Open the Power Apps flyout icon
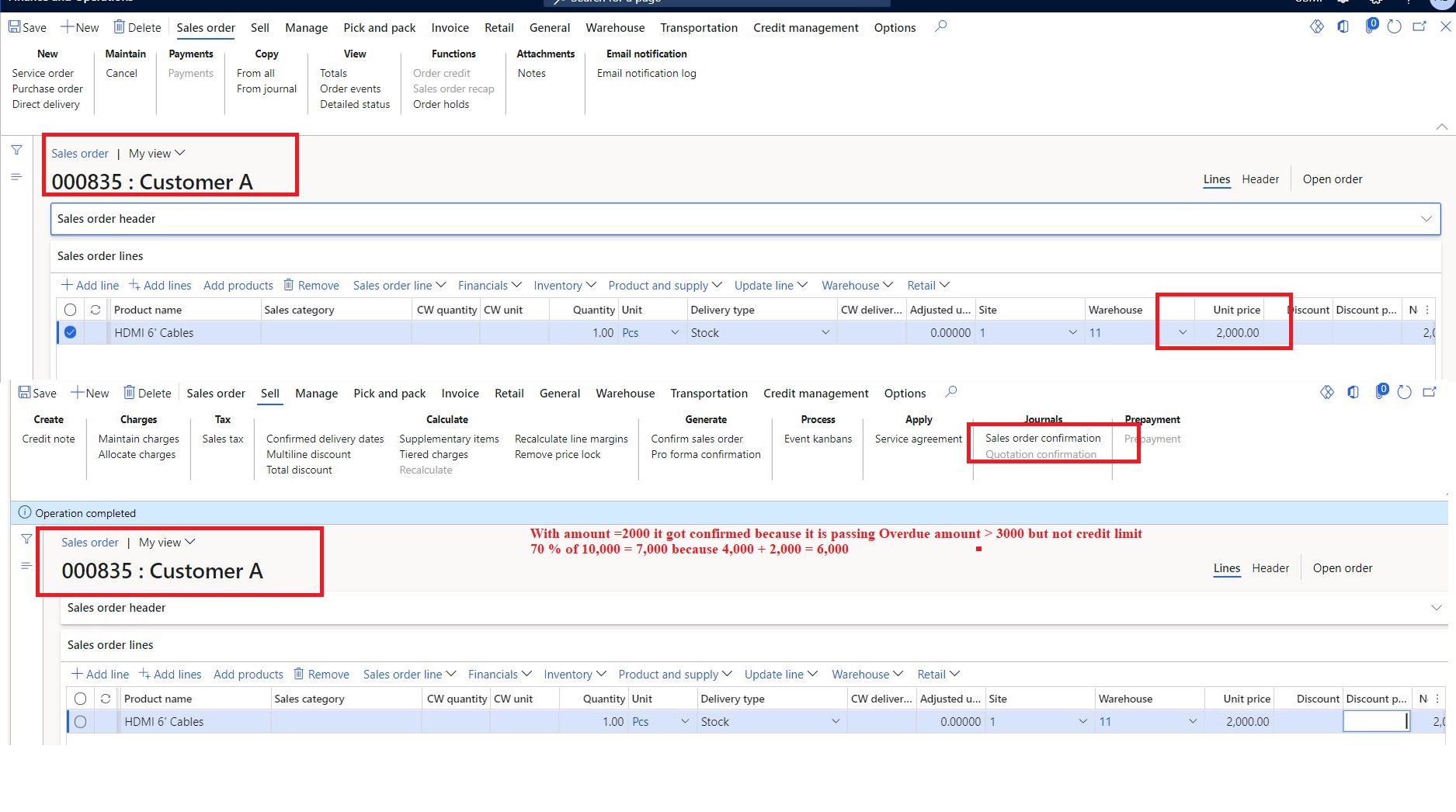 1316,26
